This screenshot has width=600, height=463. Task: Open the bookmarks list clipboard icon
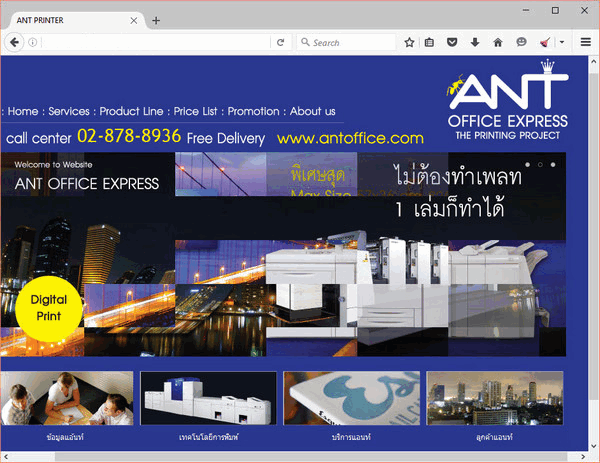[430, 42]
